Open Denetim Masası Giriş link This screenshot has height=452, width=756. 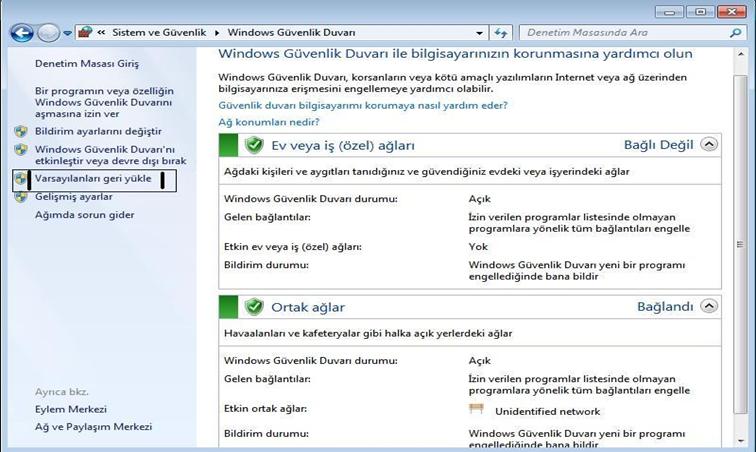87,64
